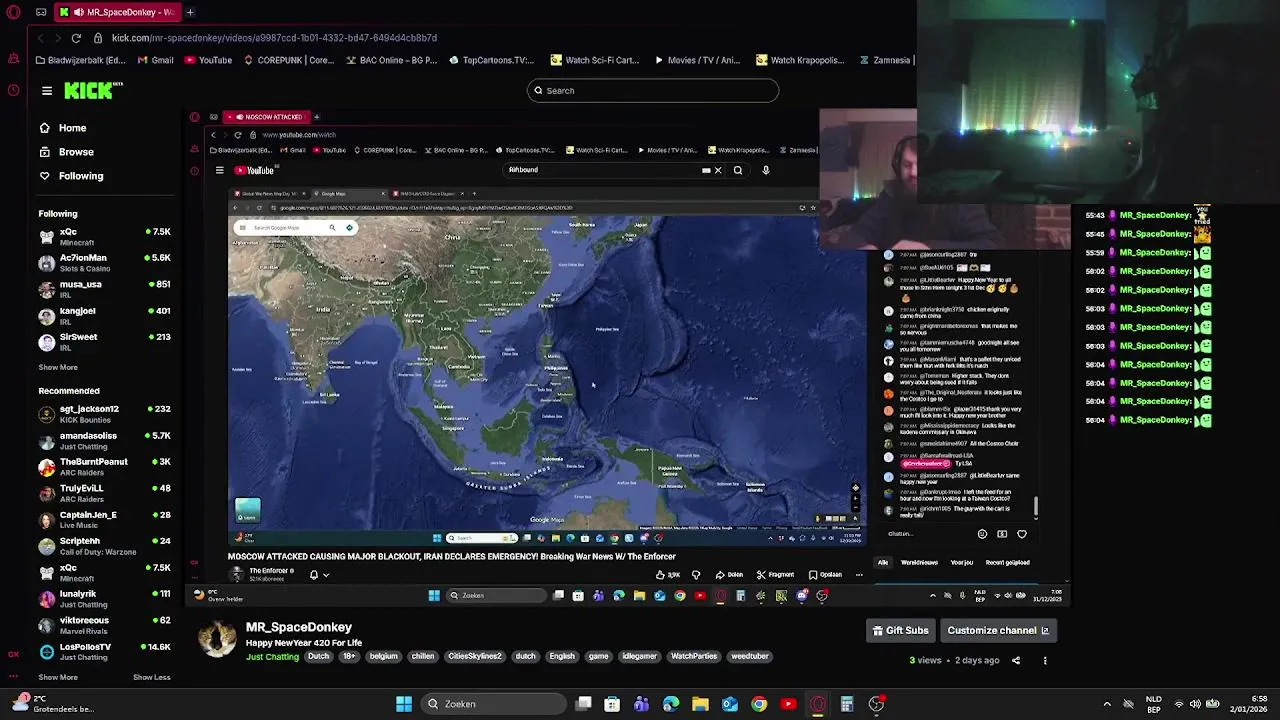Viewport: 1280px width, 720px height.
Task: Open the Opera main menu logo
Action: (13, 12)
